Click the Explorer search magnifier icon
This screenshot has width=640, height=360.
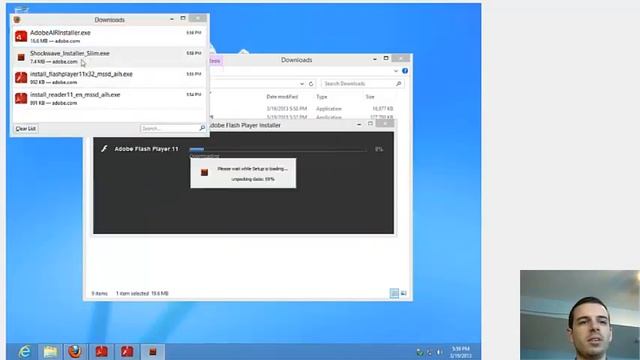pyautogui.click(x=399, y=84)
